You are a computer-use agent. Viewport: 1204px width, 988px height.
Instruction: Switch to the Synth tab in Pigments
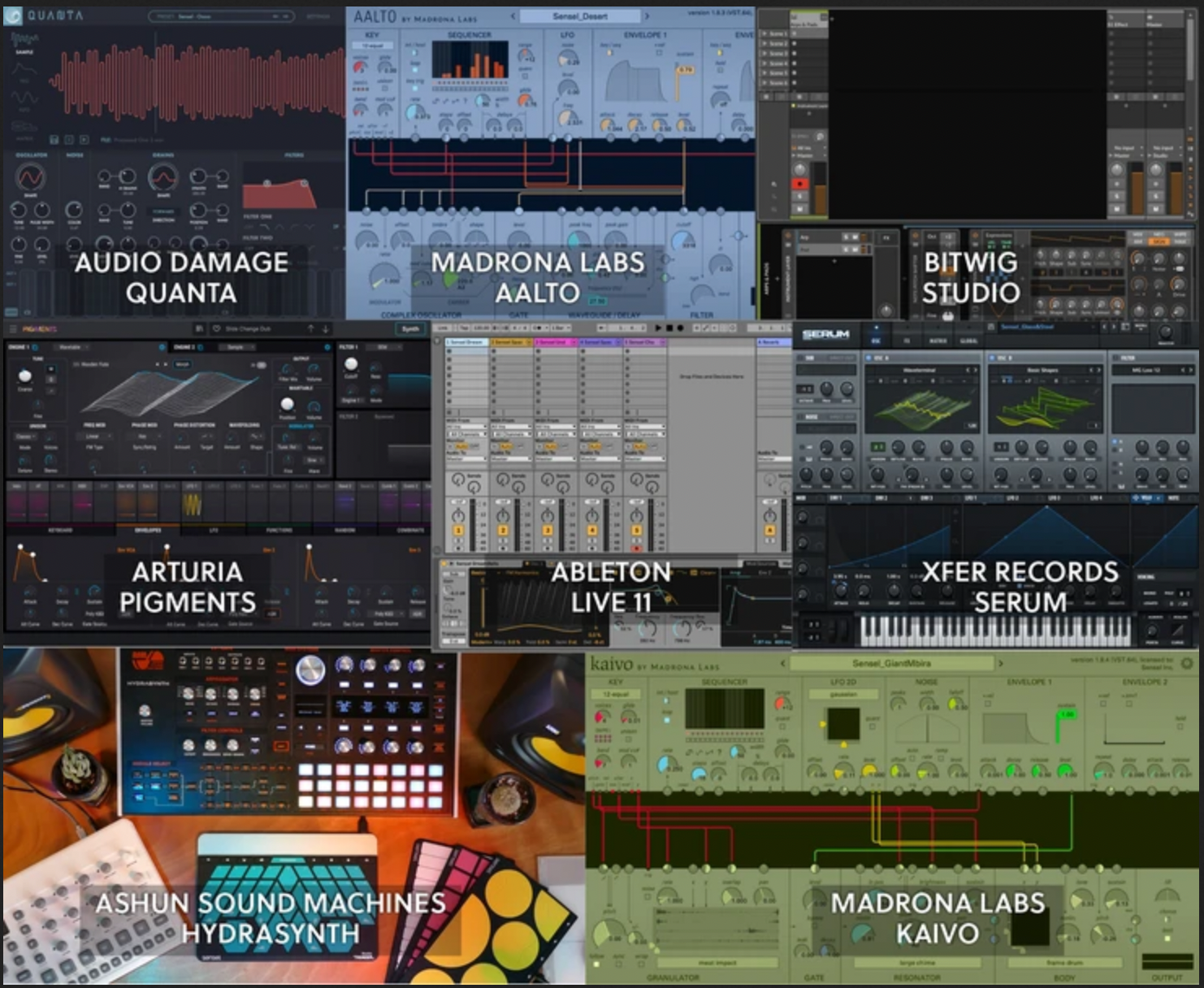click(x=410, y=329)
